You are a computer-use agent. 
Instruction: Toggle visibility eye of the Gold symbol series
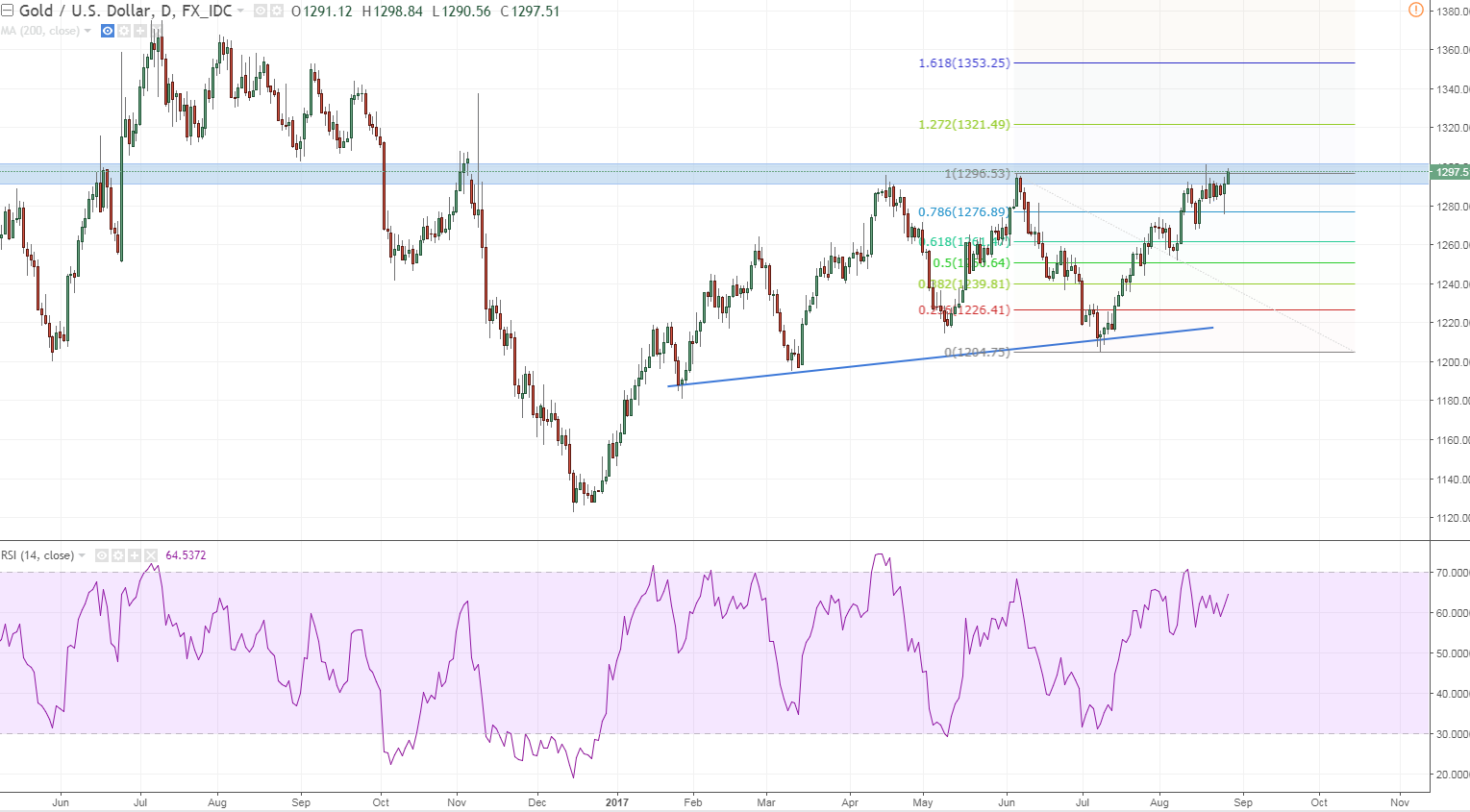click(261, 12)
